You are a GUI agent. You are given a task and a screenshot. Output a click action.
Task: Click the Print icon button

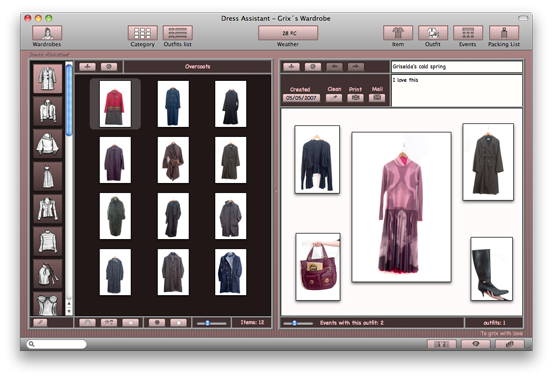point(356,98)
